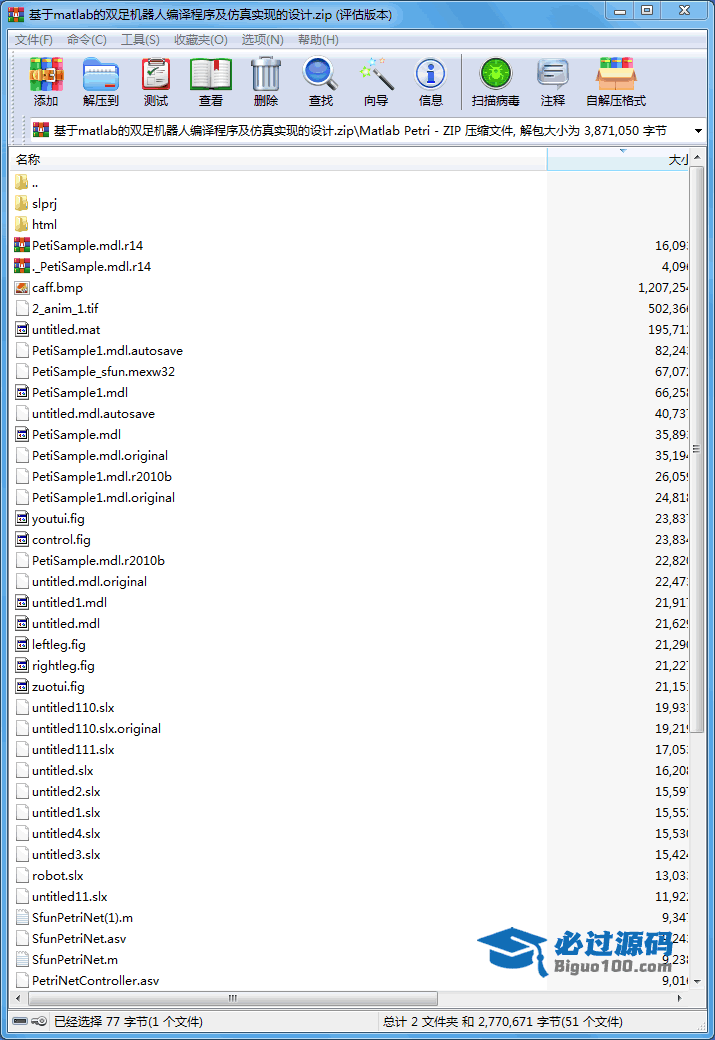Sort by the 大小 column header

(618, 159)
